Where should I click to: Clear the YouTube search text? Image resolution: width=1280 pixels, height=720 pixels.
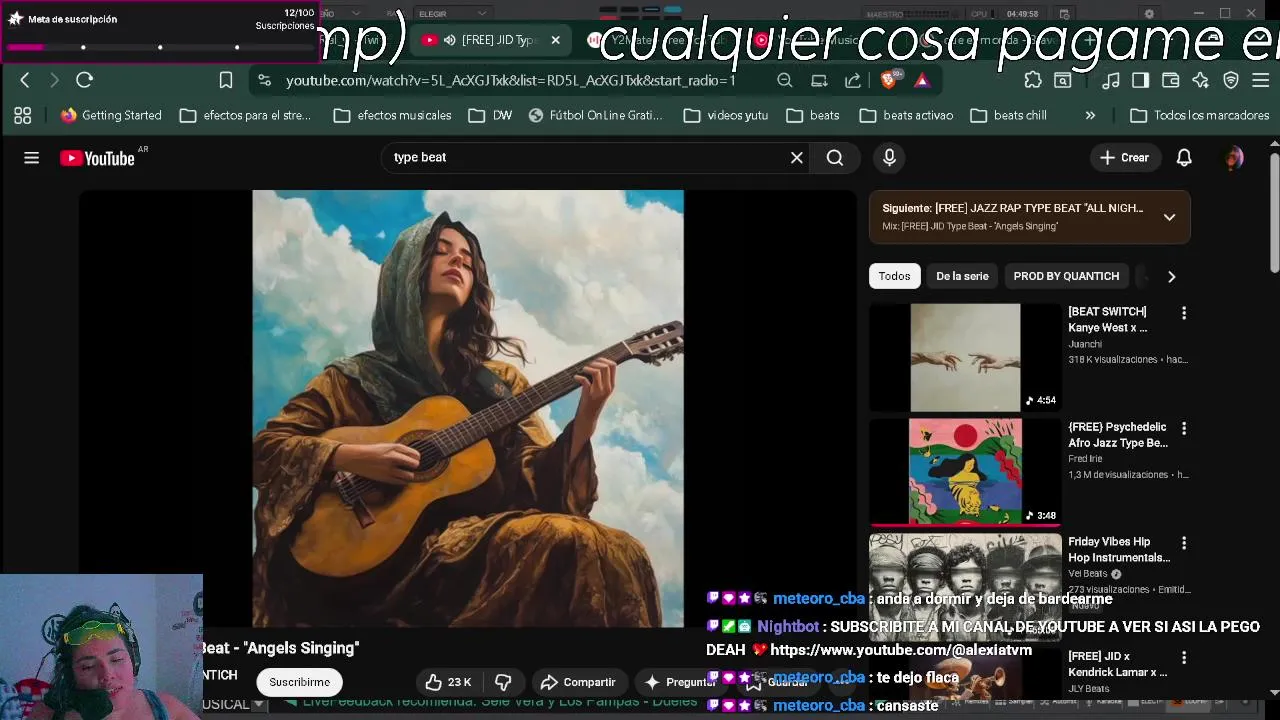[797, 157]
